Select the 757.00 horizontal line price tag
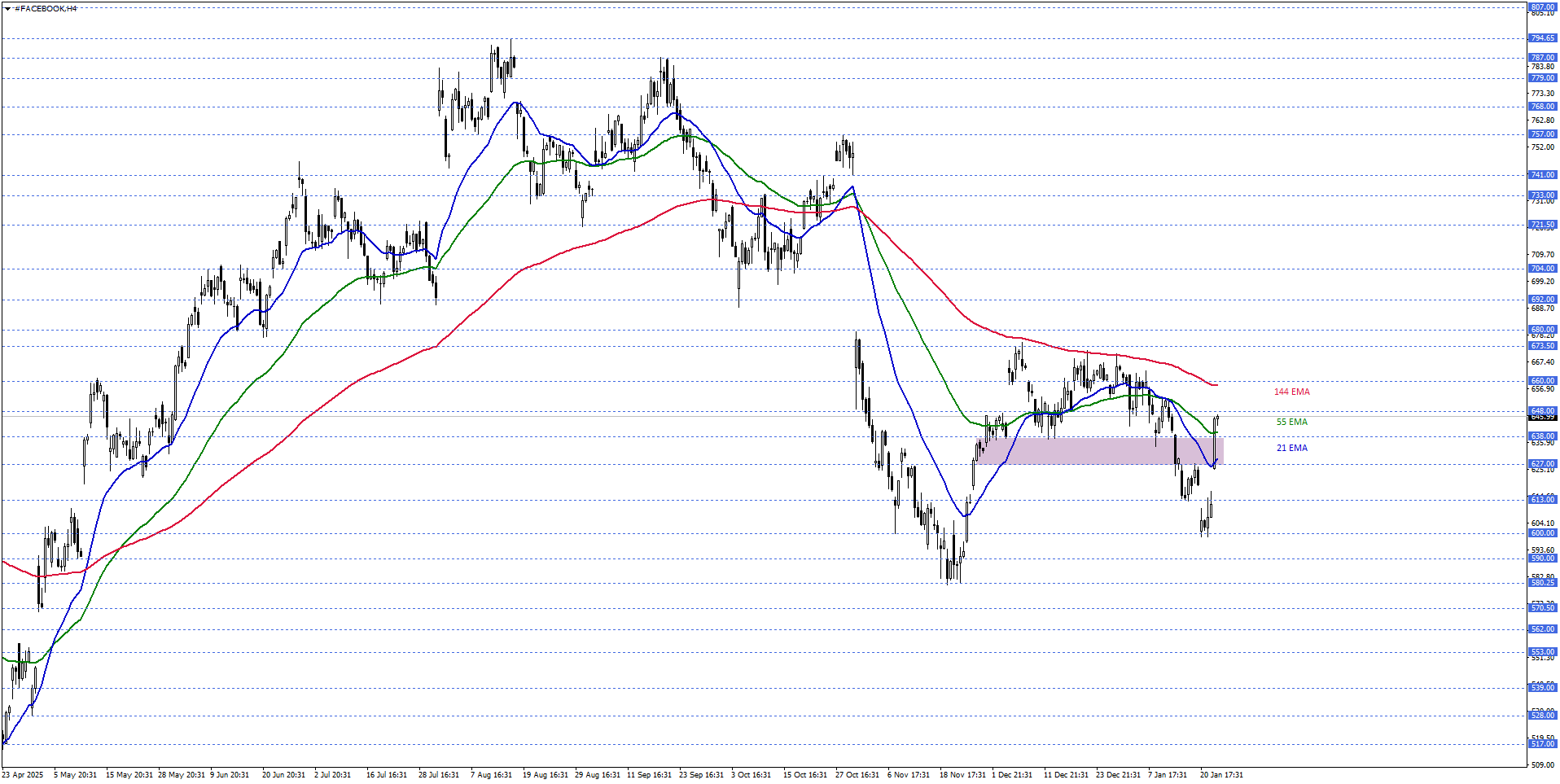 (1542, 134)
